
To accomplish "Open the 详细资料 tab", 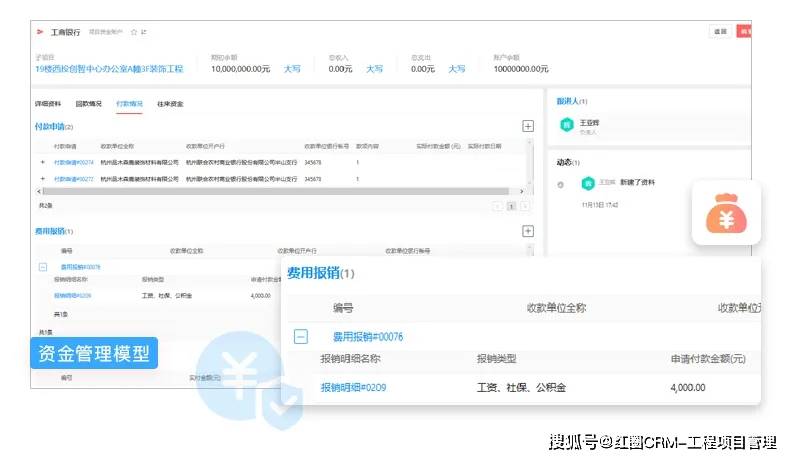I will (48, 104).
